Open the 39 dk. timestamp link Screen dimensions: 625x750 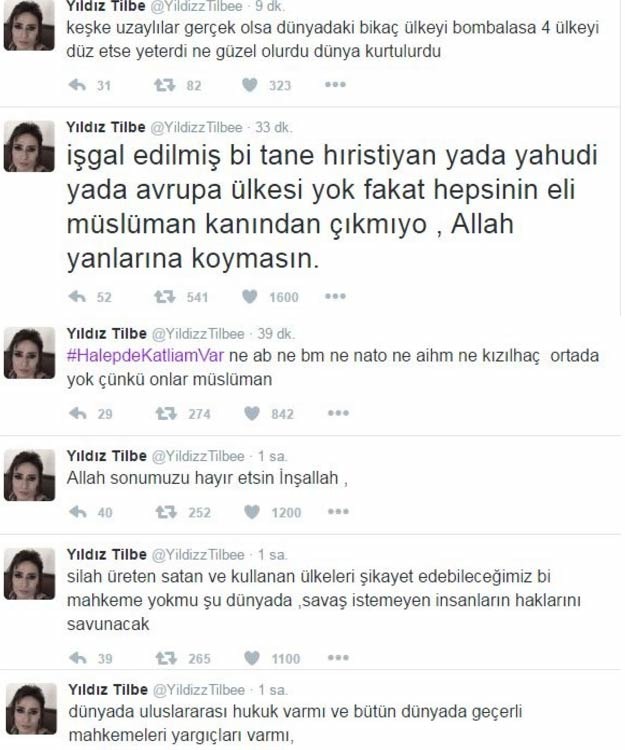(x=276, y=334)
